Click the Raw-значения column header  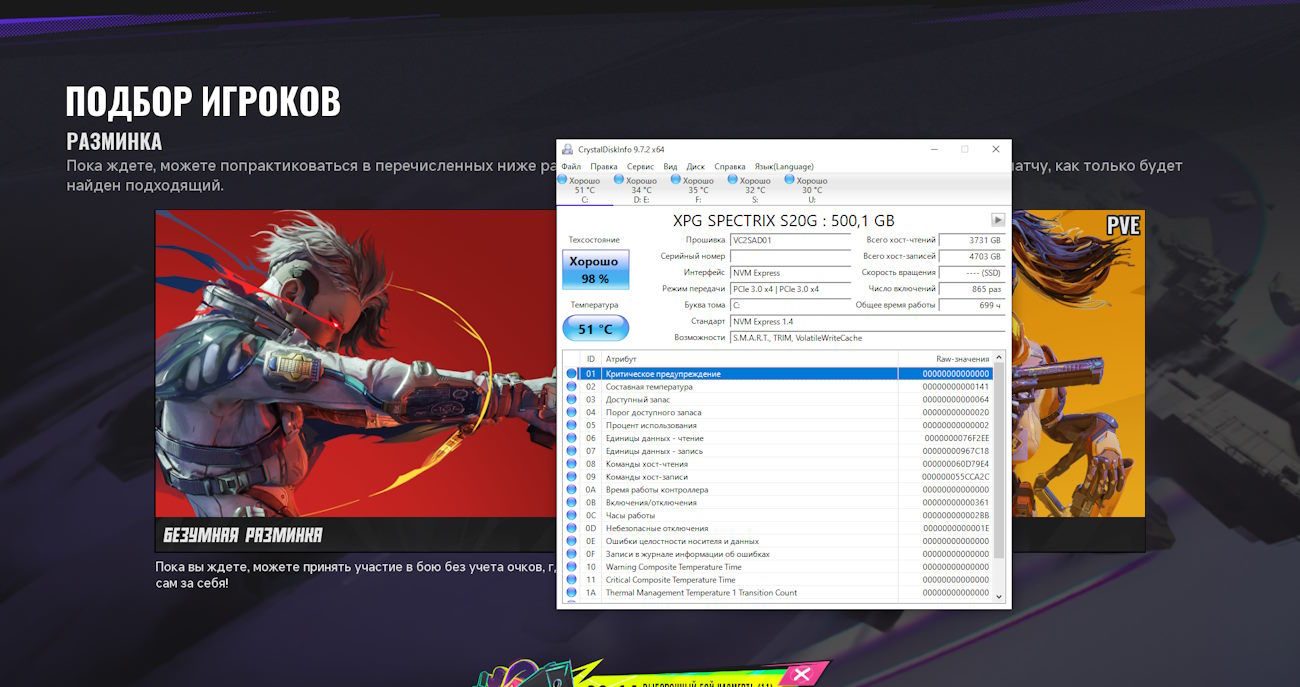coord(944,358)
